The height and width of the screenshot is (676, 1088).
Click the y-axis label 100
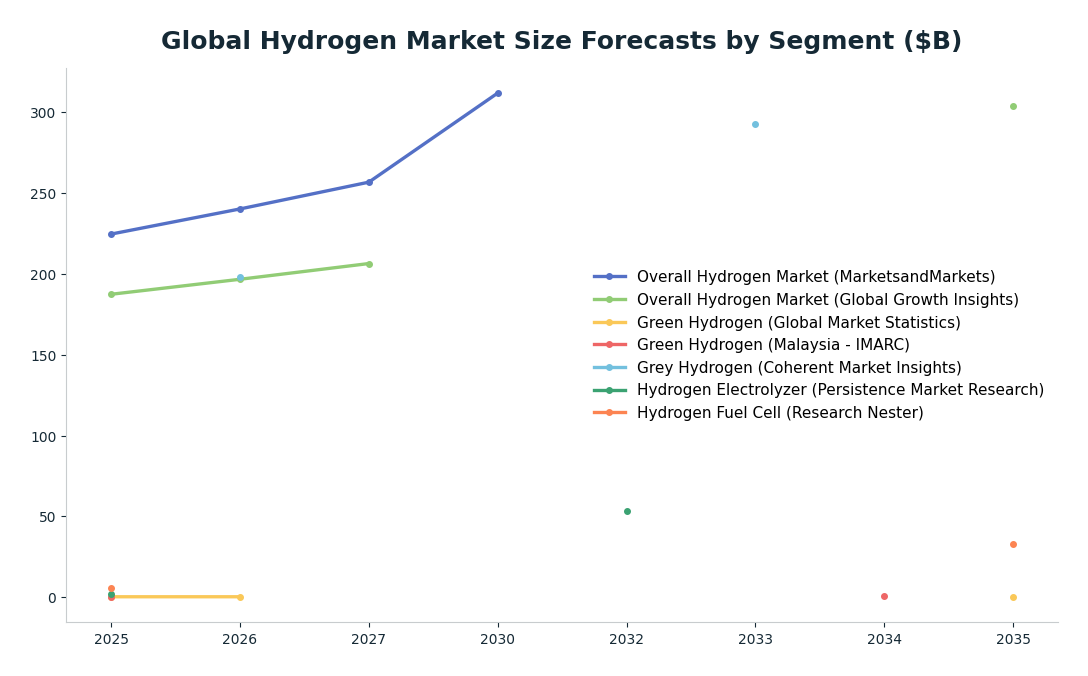click(43, 437)
